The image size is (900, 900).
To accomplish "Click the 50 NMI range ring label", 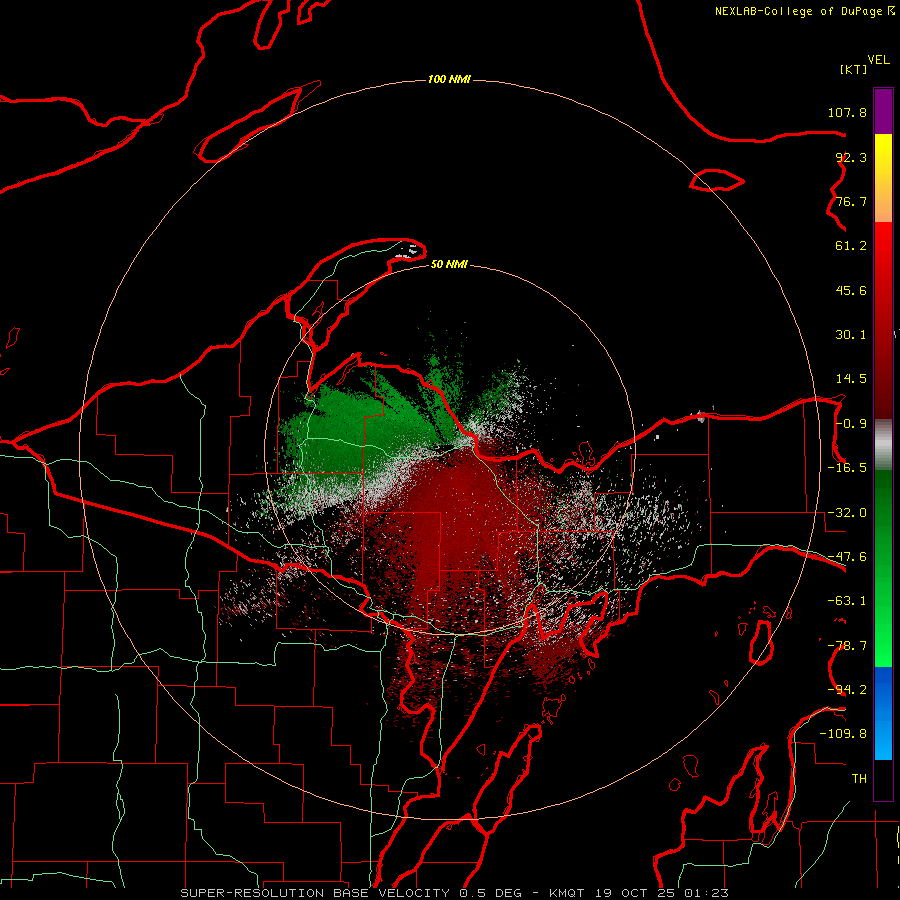I will pos(449,264).
